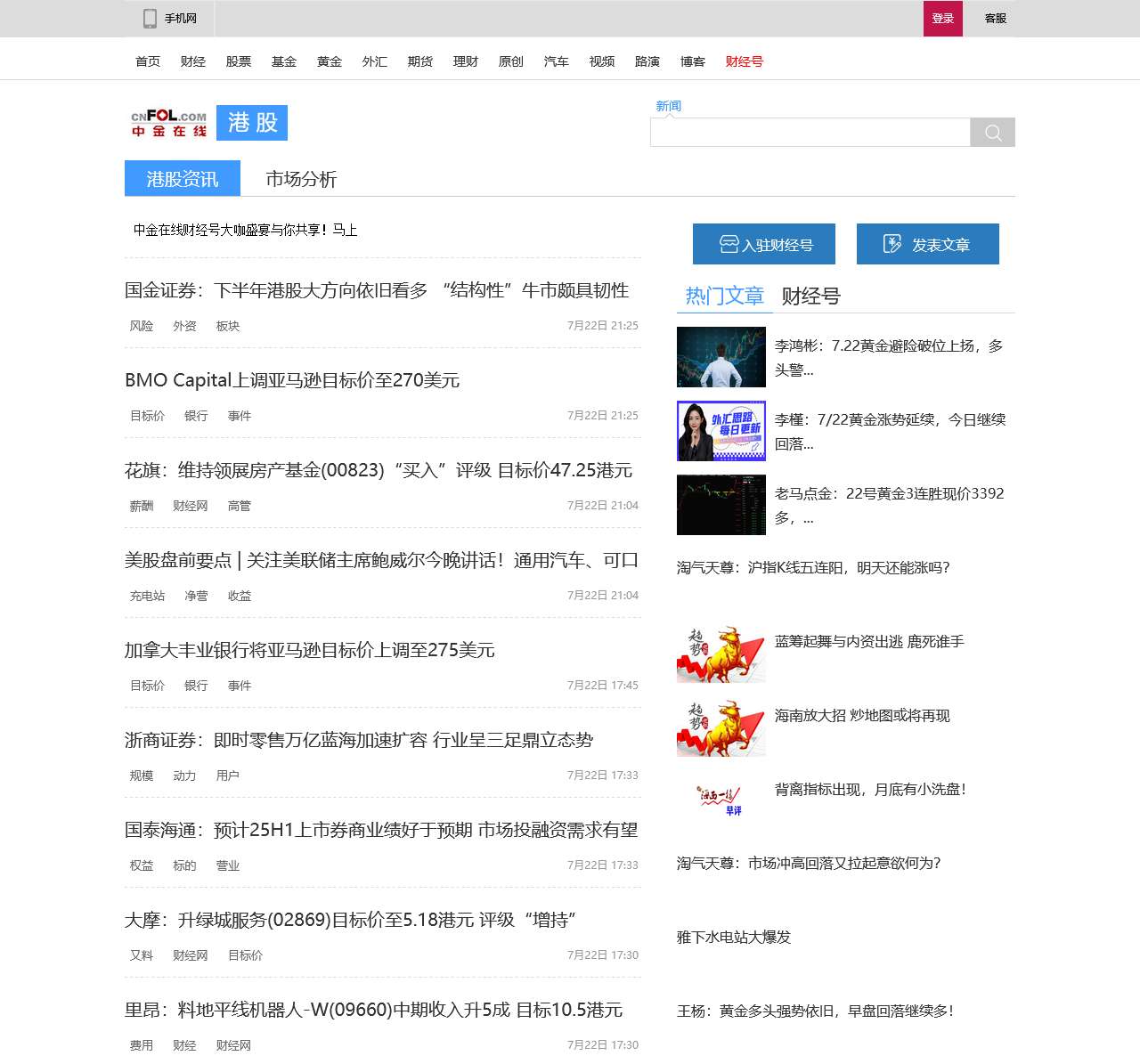Click the 登录 button

[942, 18]
